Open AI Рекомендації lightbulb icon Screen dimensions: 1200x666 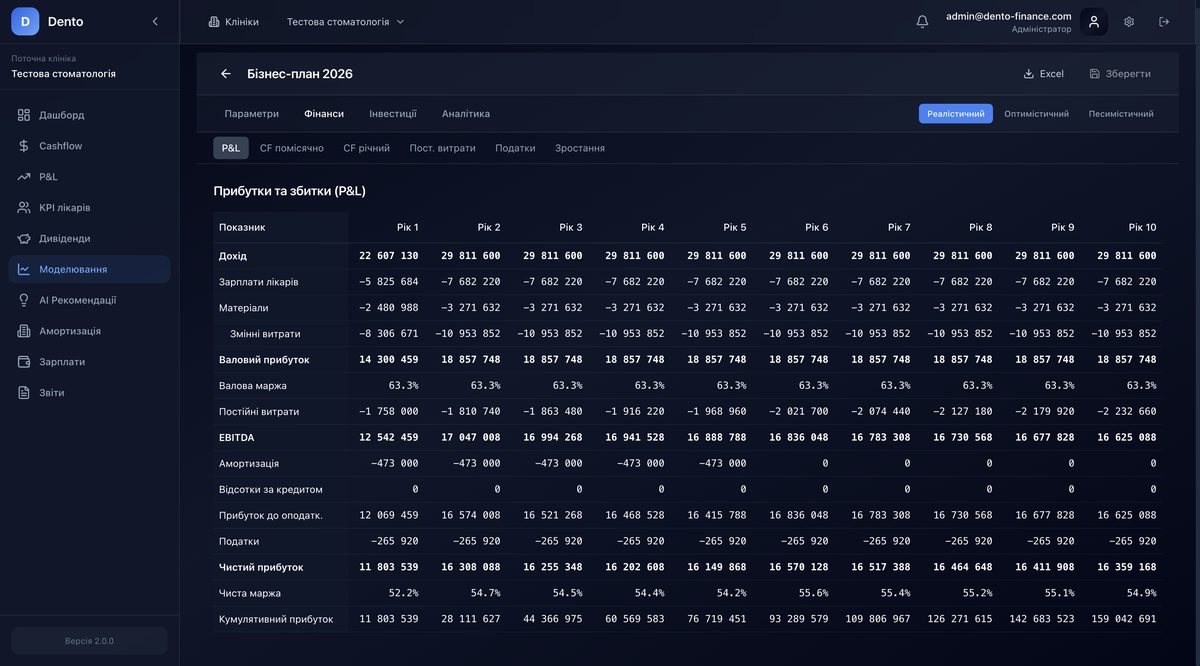pos(22,297)
